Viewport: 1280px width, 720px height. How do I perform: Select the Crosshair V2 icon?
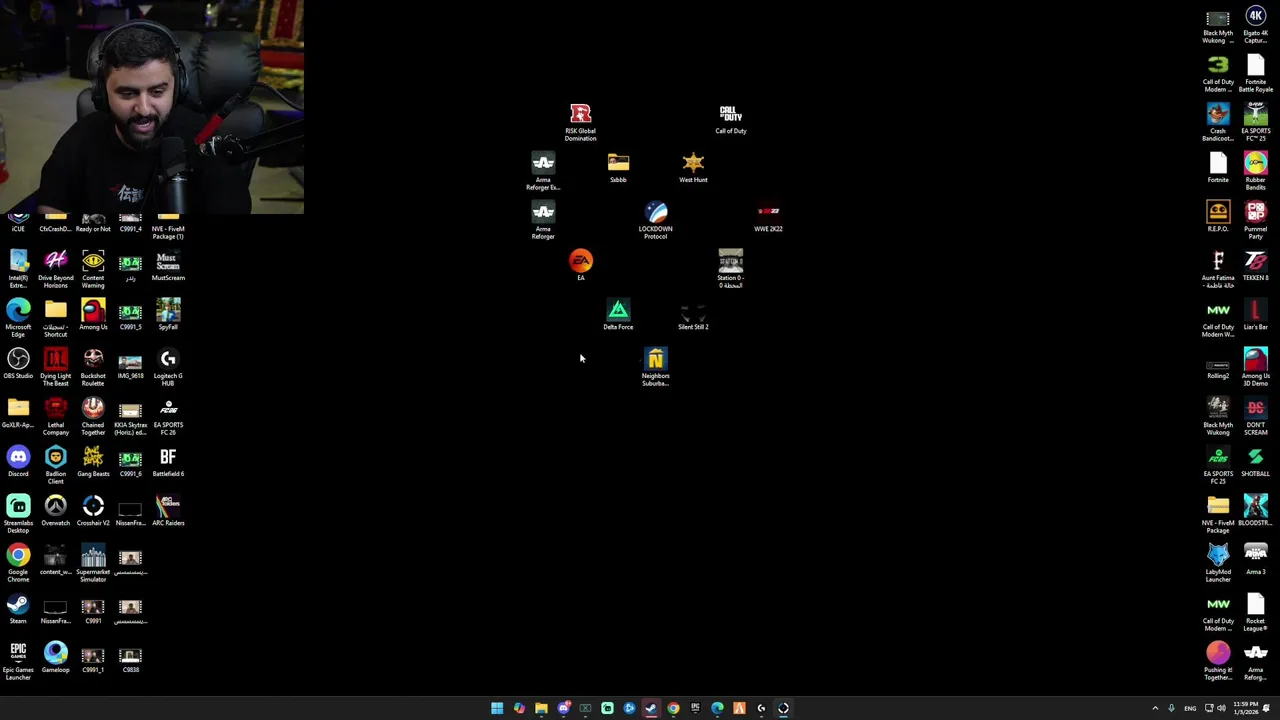93,511
